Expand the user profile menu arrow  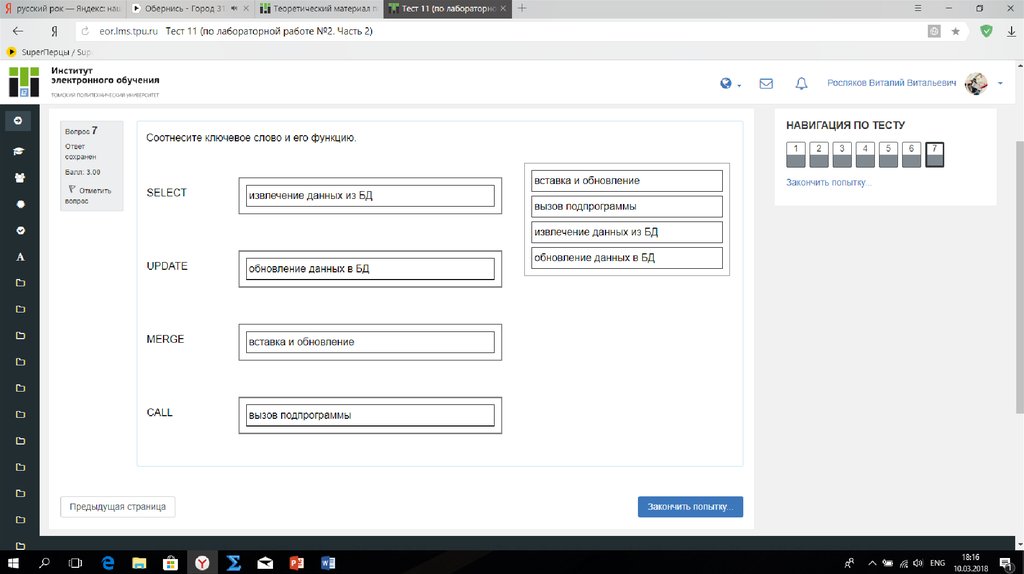(1000, 84)
